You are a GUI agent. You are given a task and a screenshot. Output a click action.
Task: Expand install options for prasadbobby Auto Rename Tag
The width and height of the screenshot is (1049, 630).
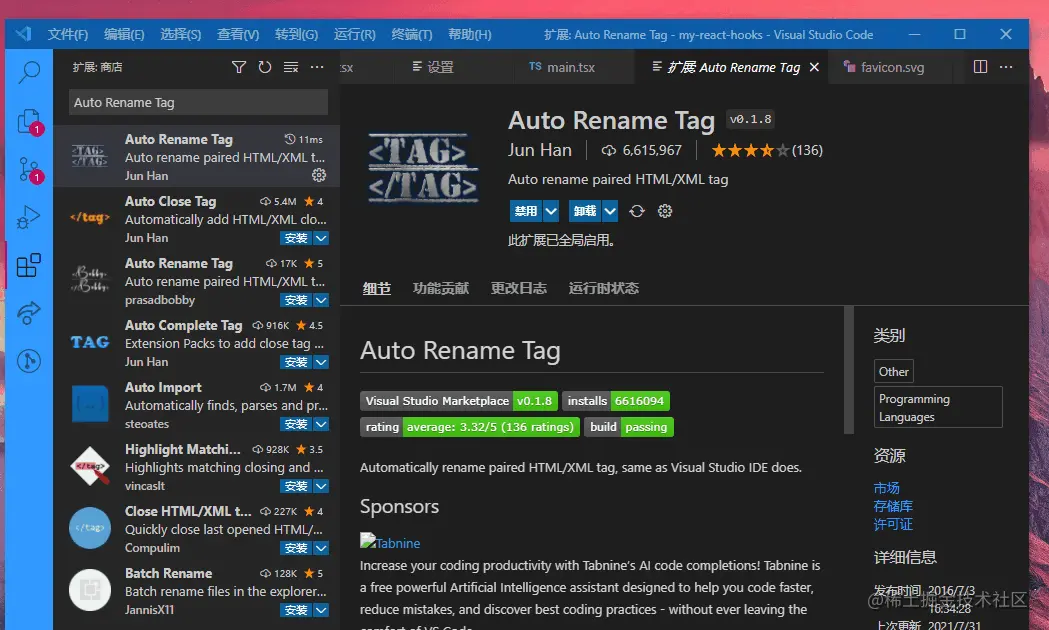tap(321, 300)
